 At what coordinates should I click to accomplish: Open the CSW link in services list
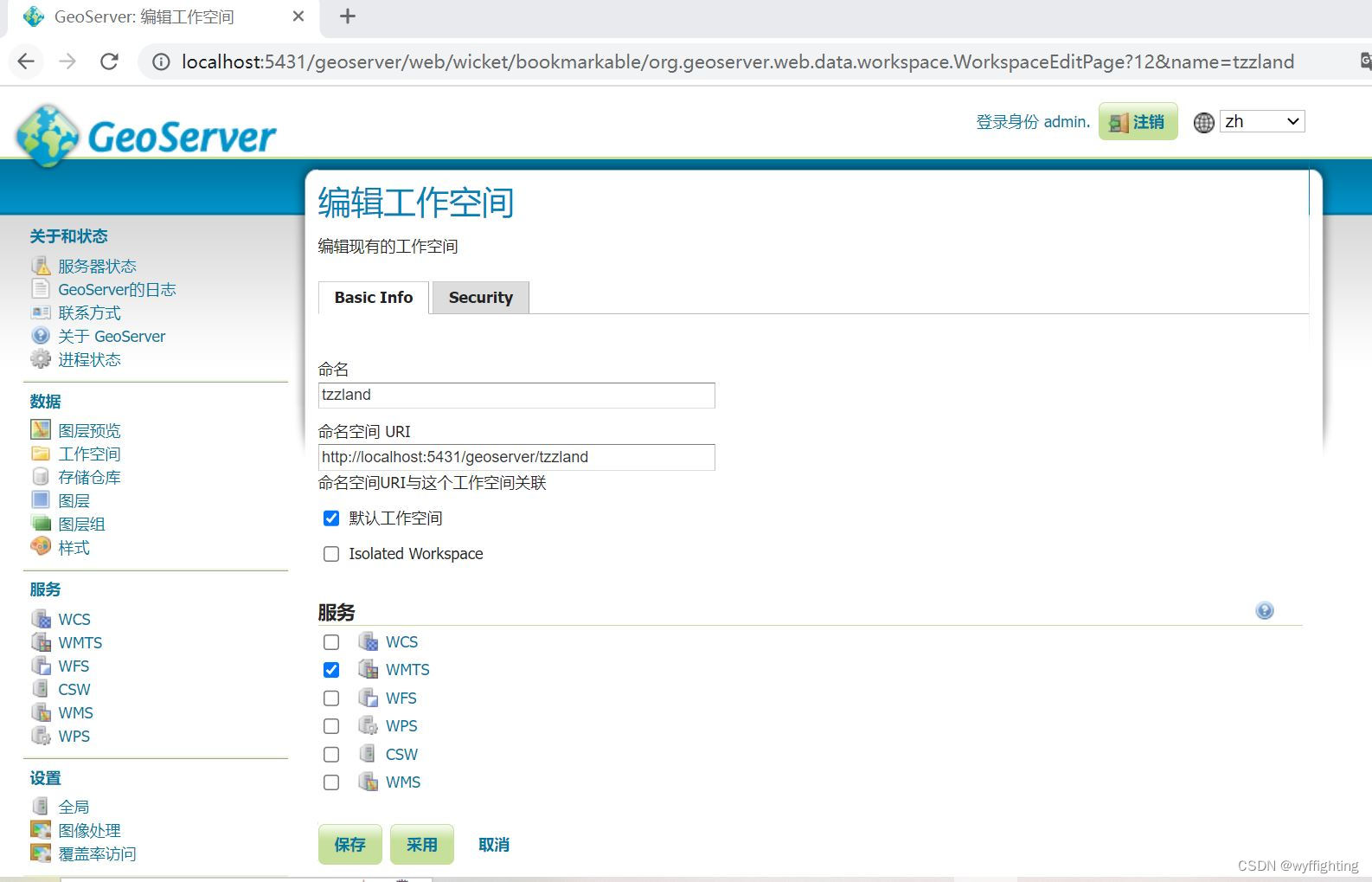click(401, 754)
